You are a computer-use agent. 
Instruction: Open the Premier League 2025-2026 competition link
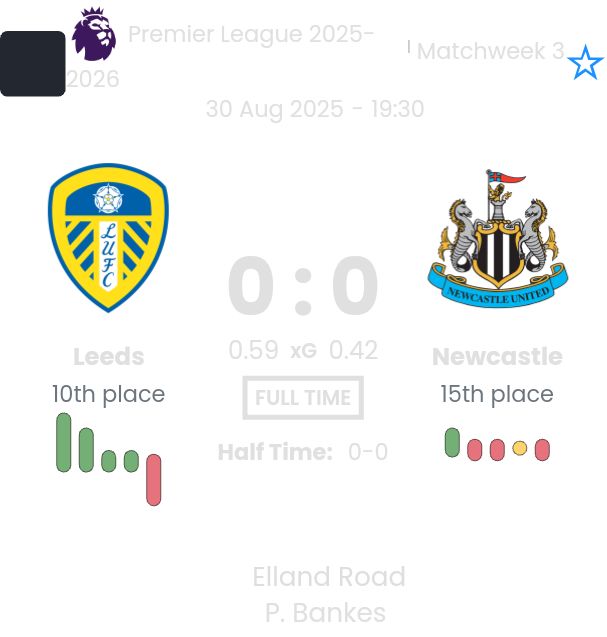pos(251,35)
